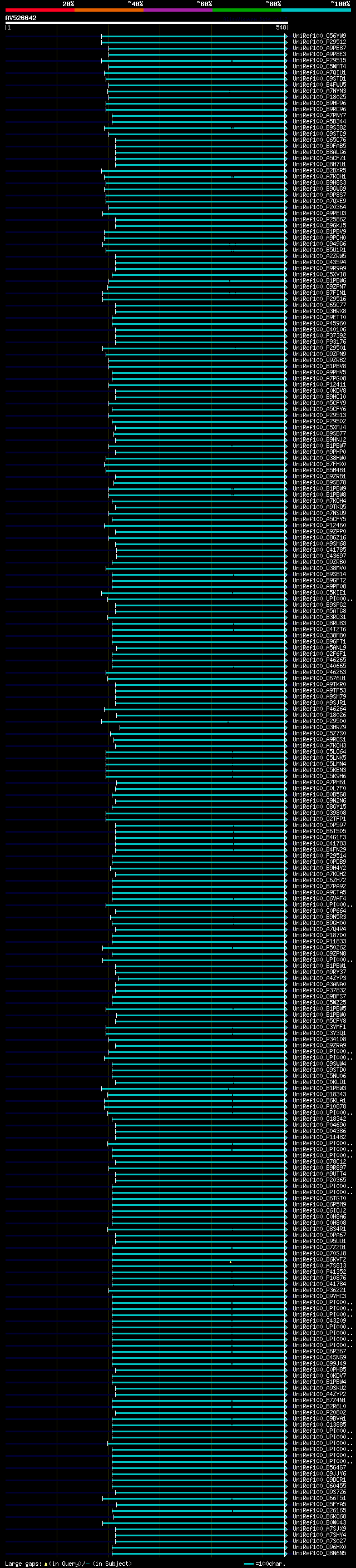Click the red 20% identity legend segment

(x=39, y=10)
